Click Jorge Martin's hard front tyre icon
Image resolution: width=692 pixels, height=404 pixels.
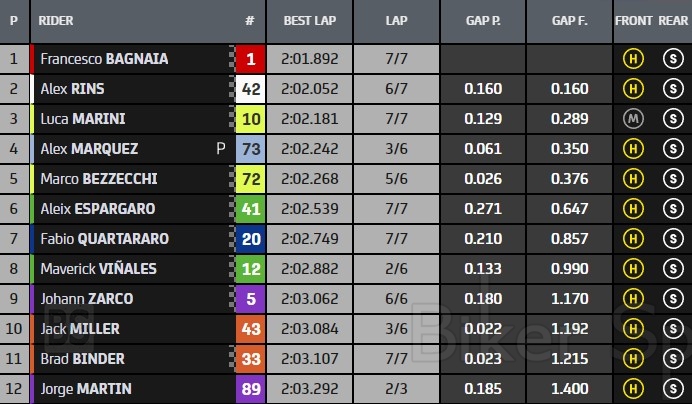[632, 389]
